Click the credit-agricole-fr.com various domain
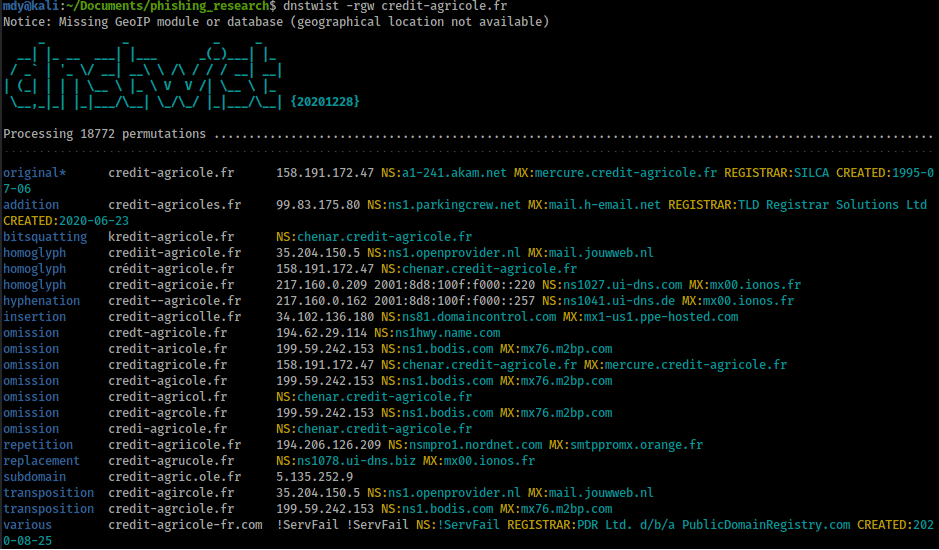 (185, 525)
